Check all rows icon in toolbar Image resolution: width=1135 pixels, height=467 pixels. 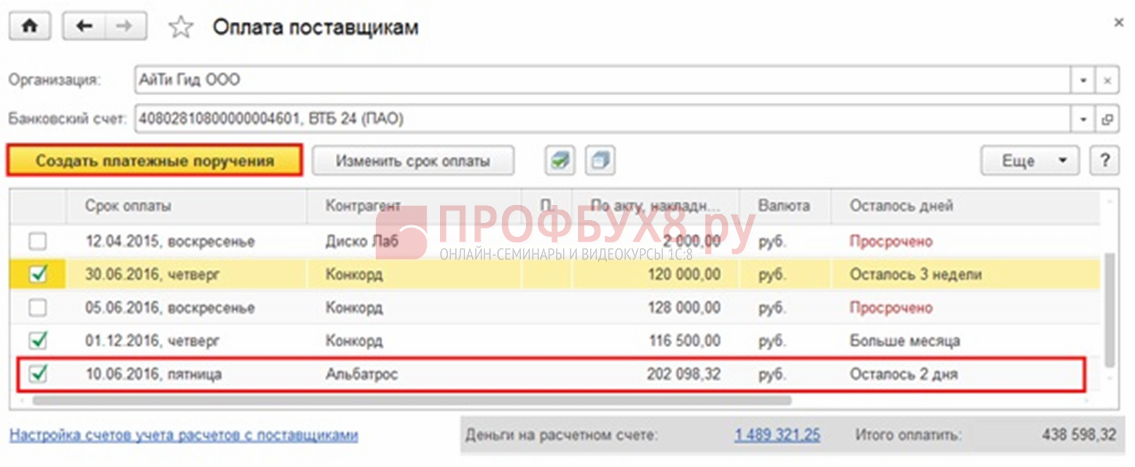tap(560, 161)
